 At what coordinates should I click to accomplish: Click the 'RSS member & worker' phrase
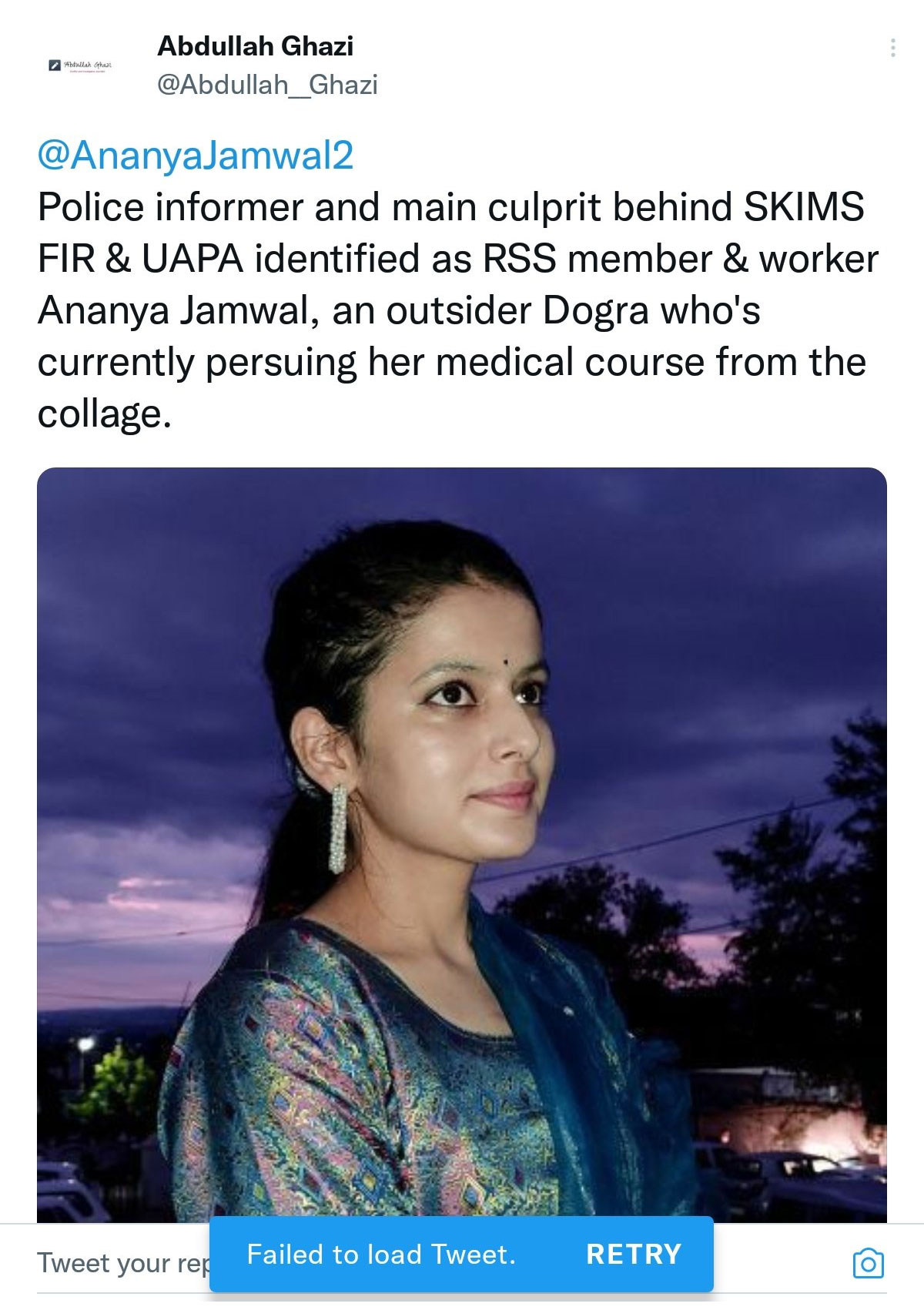click(680, 259)
